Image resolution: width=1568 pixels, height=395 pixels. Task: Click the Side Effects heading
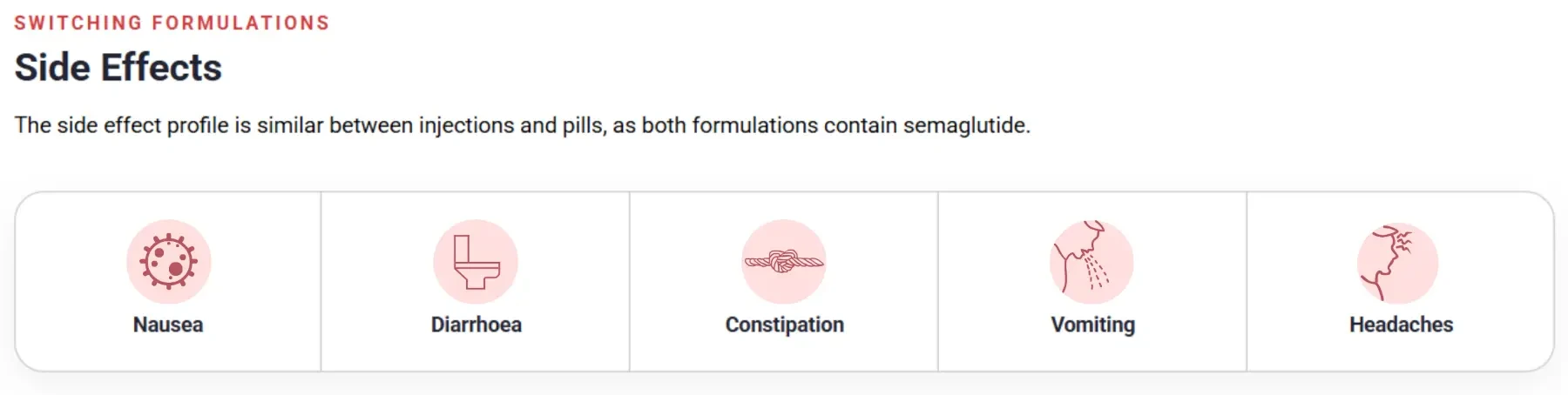point(118,68)
